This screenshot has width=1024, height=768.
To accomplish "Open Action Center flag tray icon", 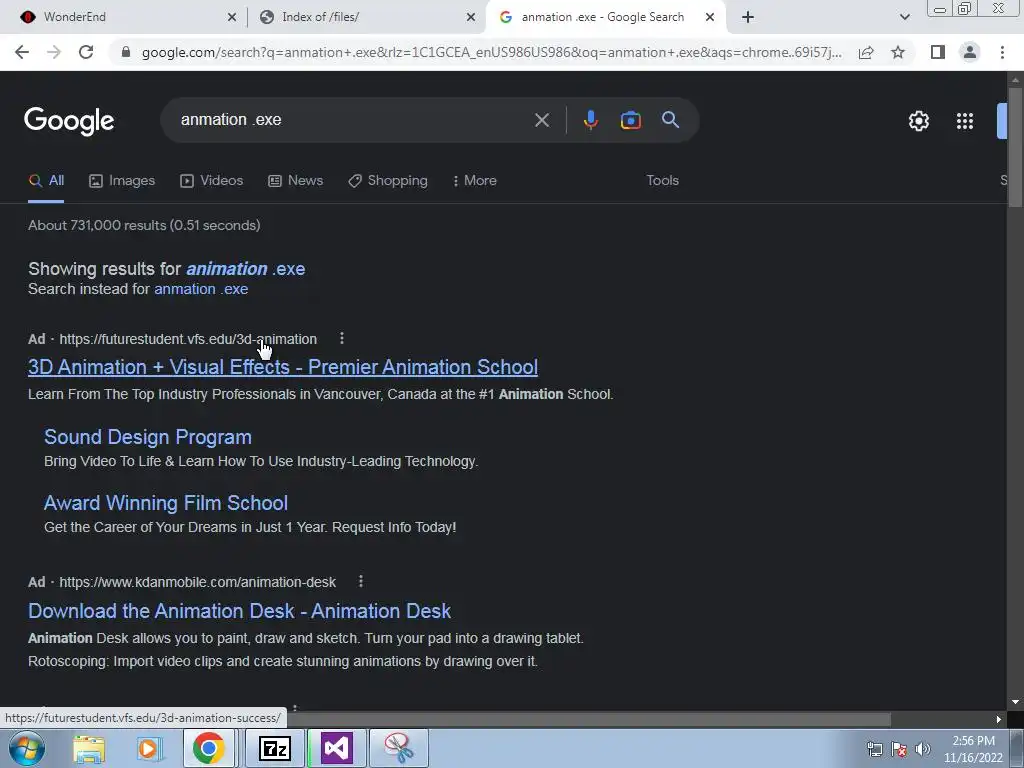I will (x=899, y=748).
